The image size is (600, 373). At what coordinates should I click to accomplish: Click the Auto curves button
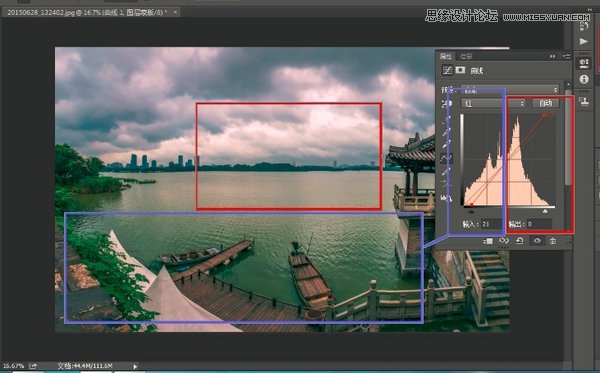pos(546,103)
